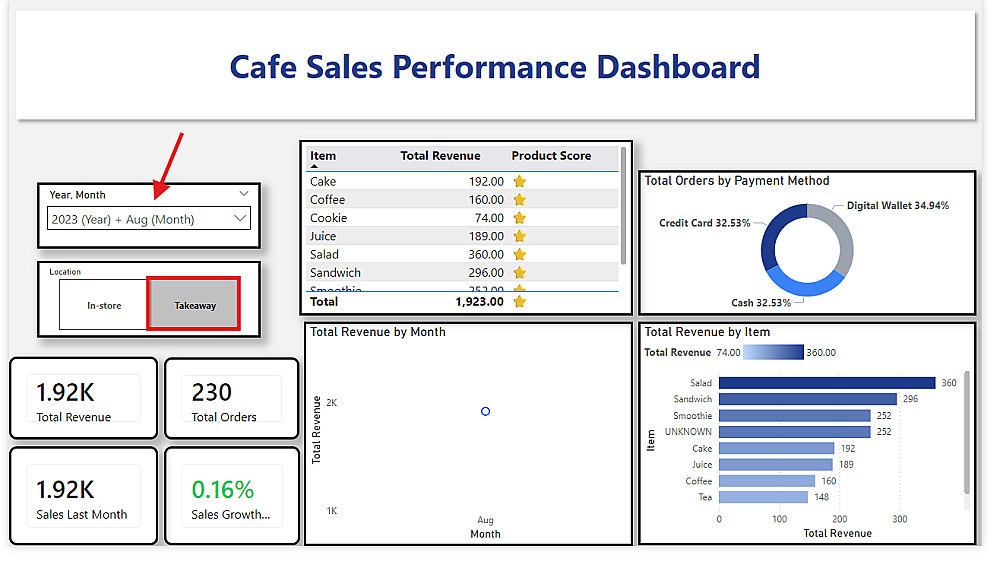Click the sort arrow under Item header
The width and height of the screenshot is (1000, 568).
coord(314,166)
